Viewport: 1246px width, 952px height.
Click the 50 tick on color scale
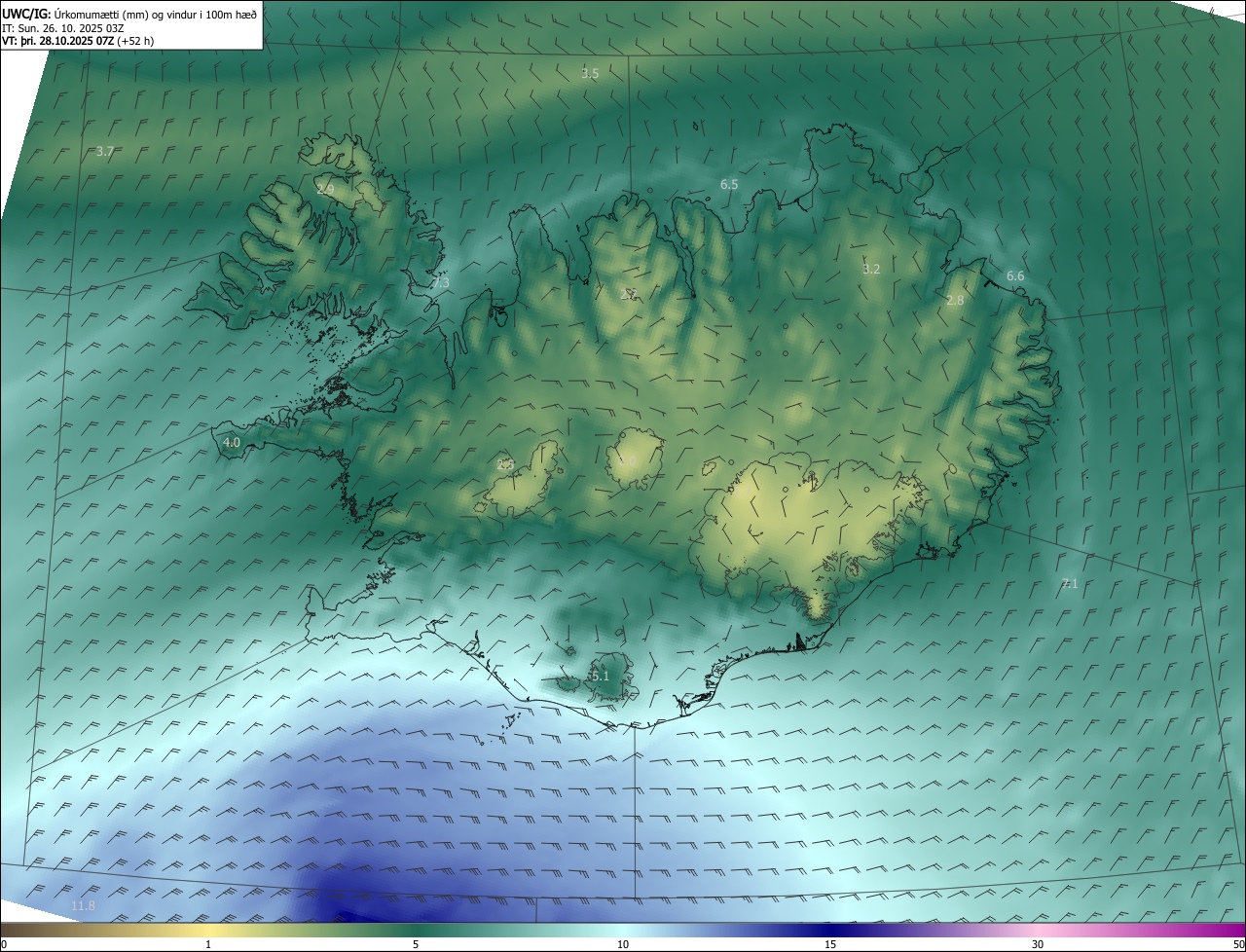1238,944
